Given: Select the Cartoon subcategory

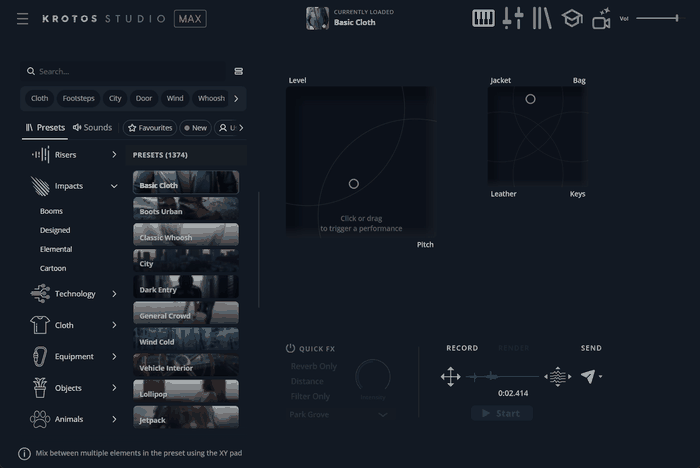Looking at the screenshot, I should pos(53,268).
